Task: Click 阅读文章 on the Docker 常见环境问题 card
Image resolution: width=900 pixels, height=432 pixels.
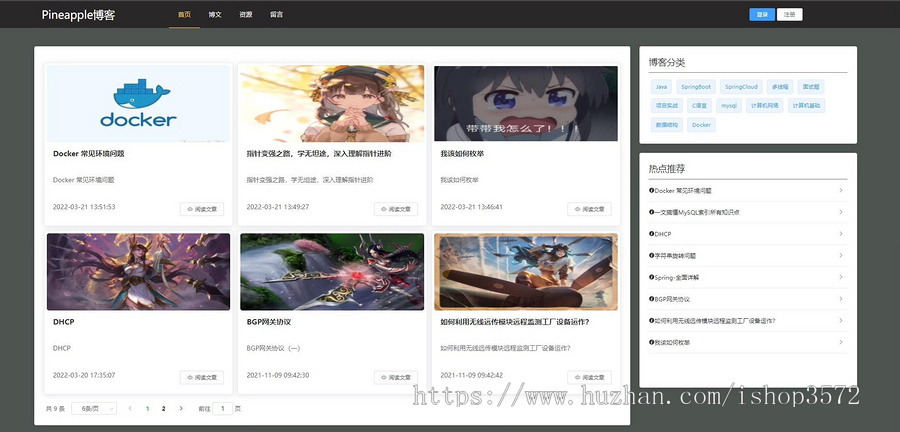Action: pos(202,209)
